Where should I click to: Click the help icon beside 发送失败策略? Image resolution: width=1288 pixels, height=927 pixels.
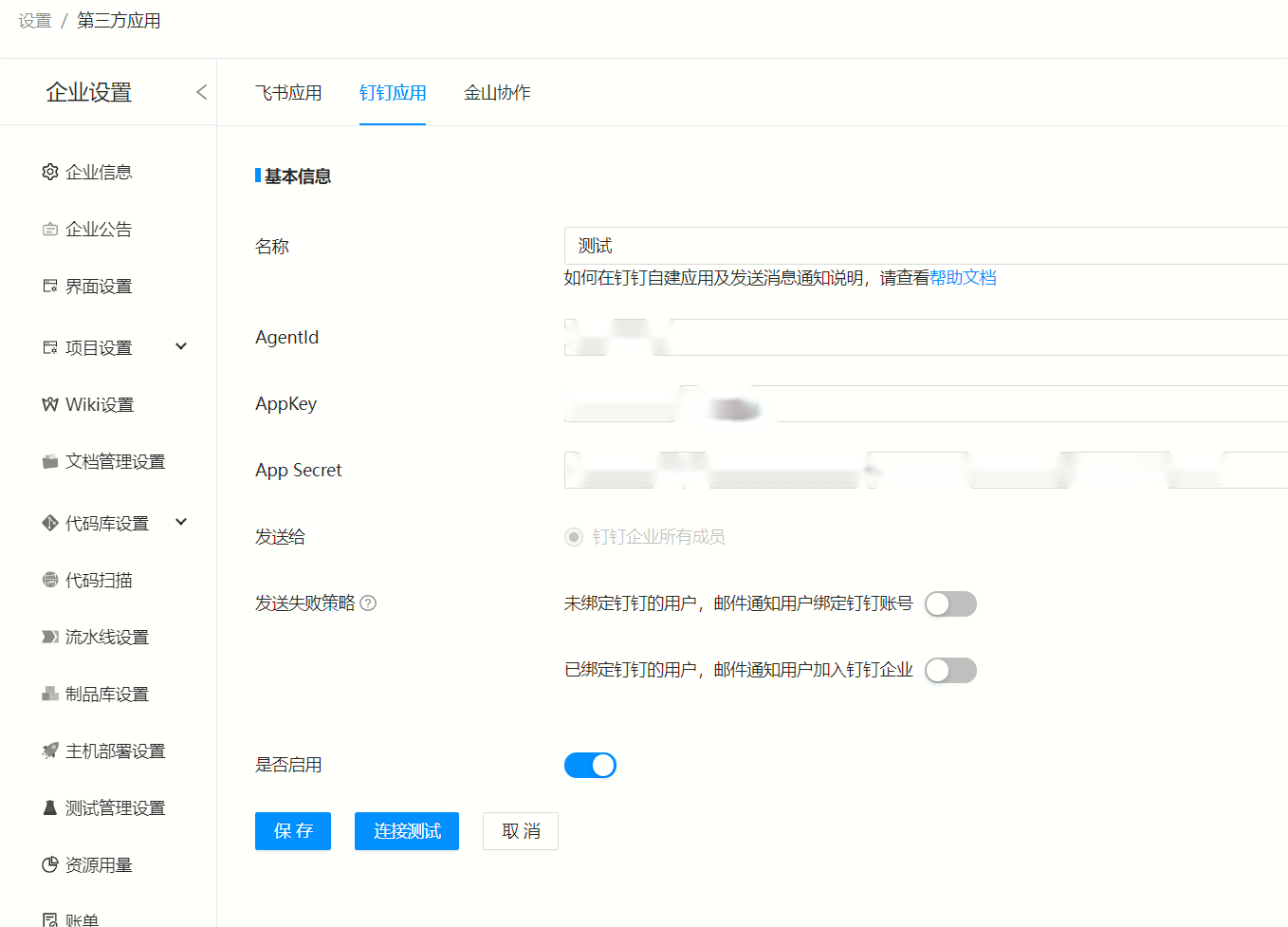point(368,603)
